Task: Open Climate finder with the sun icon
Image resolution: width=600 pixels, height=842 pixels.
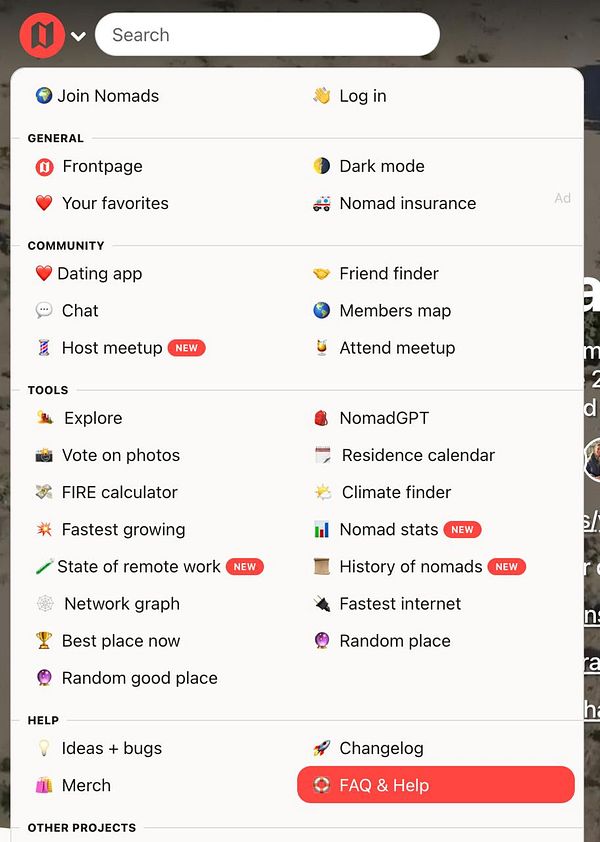Action: pyautogui.click(x=395, y=492)
